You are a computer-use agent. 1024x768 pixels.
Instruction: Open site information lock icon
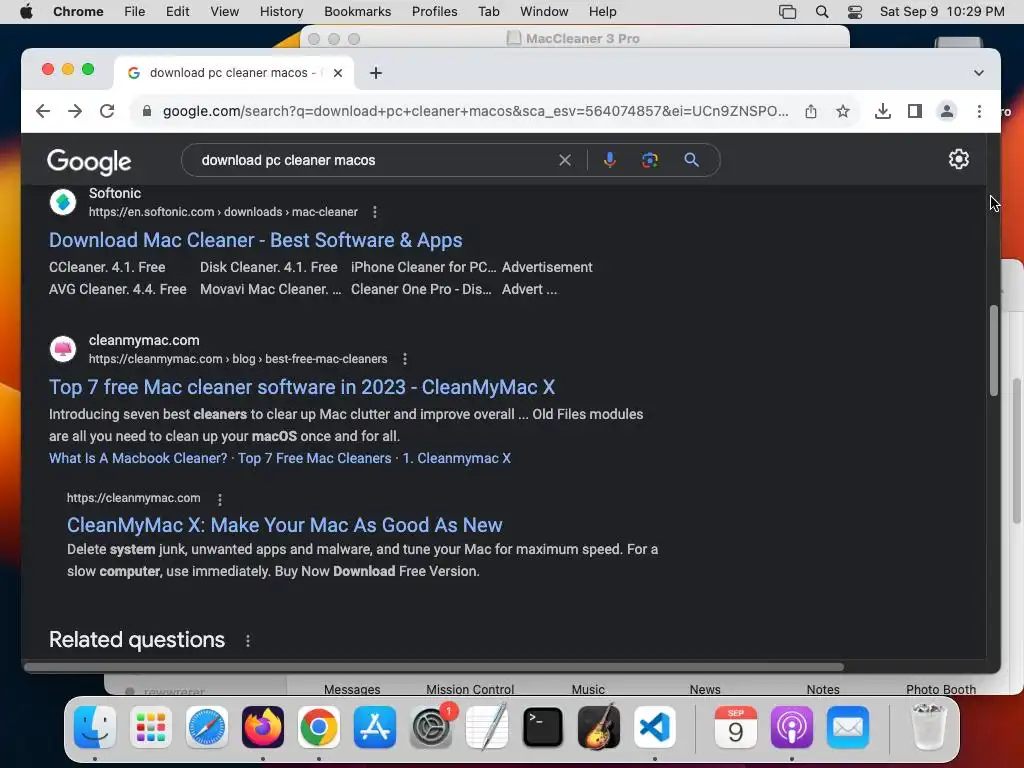(x=147, y=112)
